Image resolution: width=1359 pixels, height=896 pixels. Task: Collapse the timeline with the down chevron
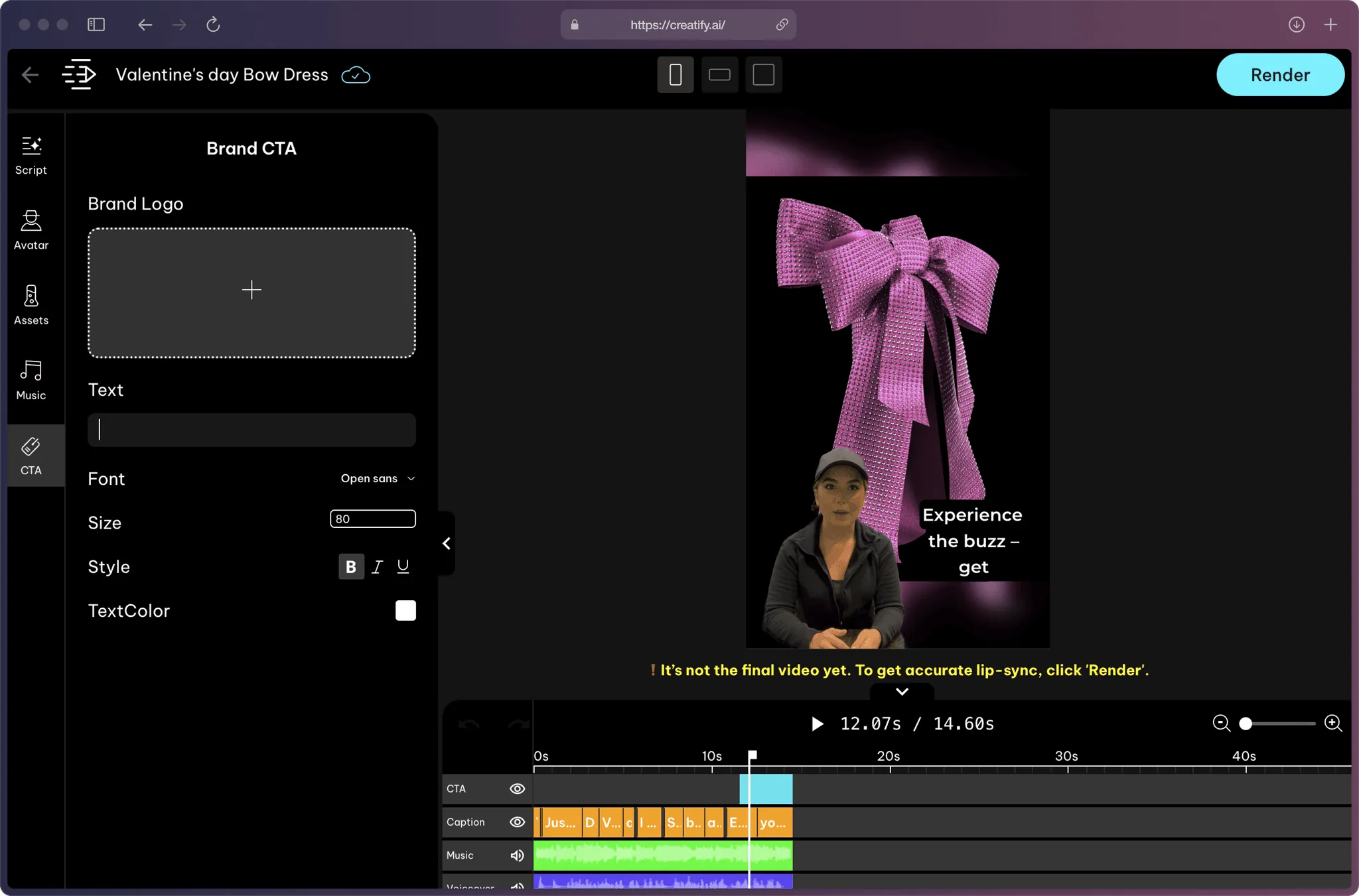(x=902, y=691)
